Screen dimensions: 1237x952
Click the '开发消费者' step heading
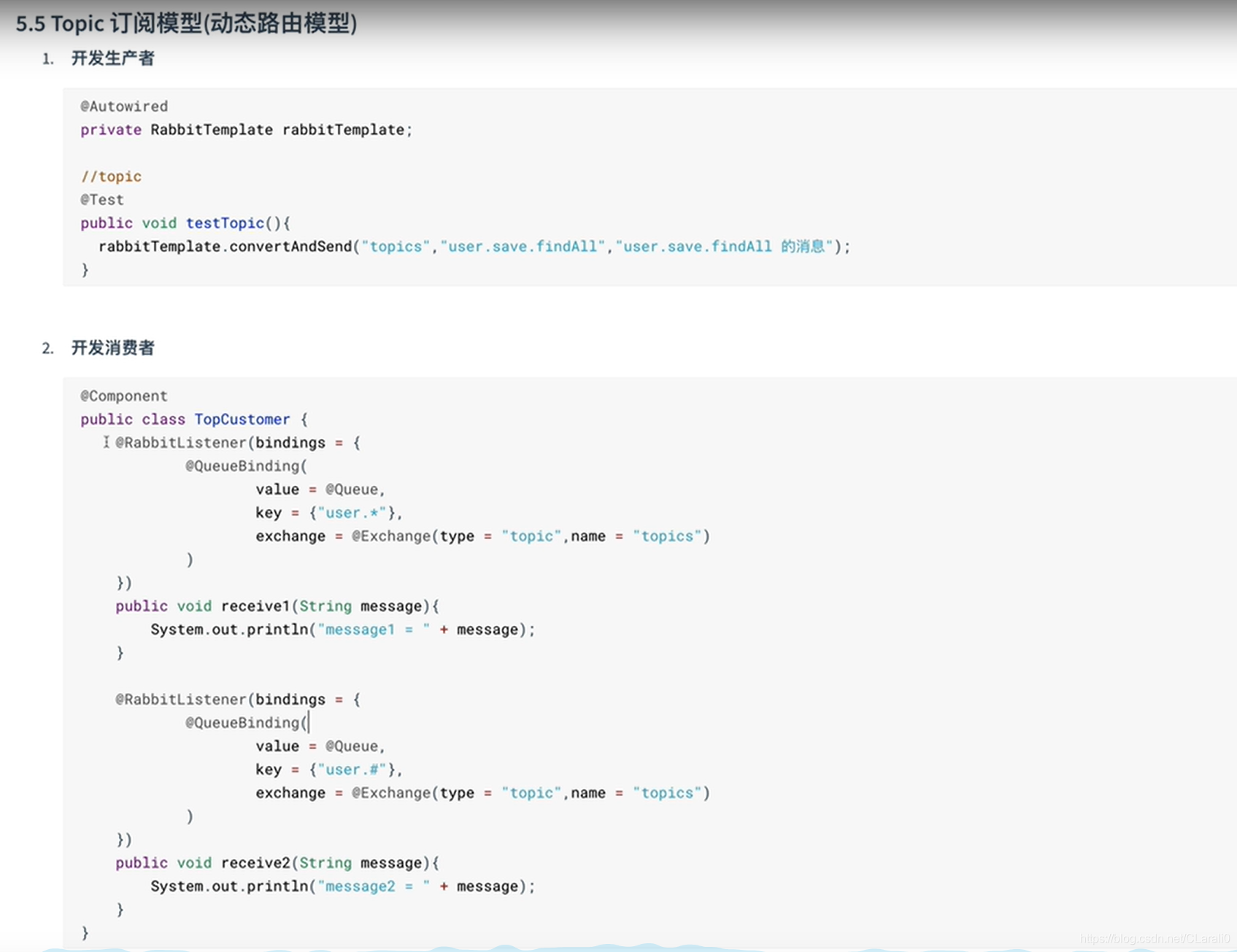click(112, 348)
